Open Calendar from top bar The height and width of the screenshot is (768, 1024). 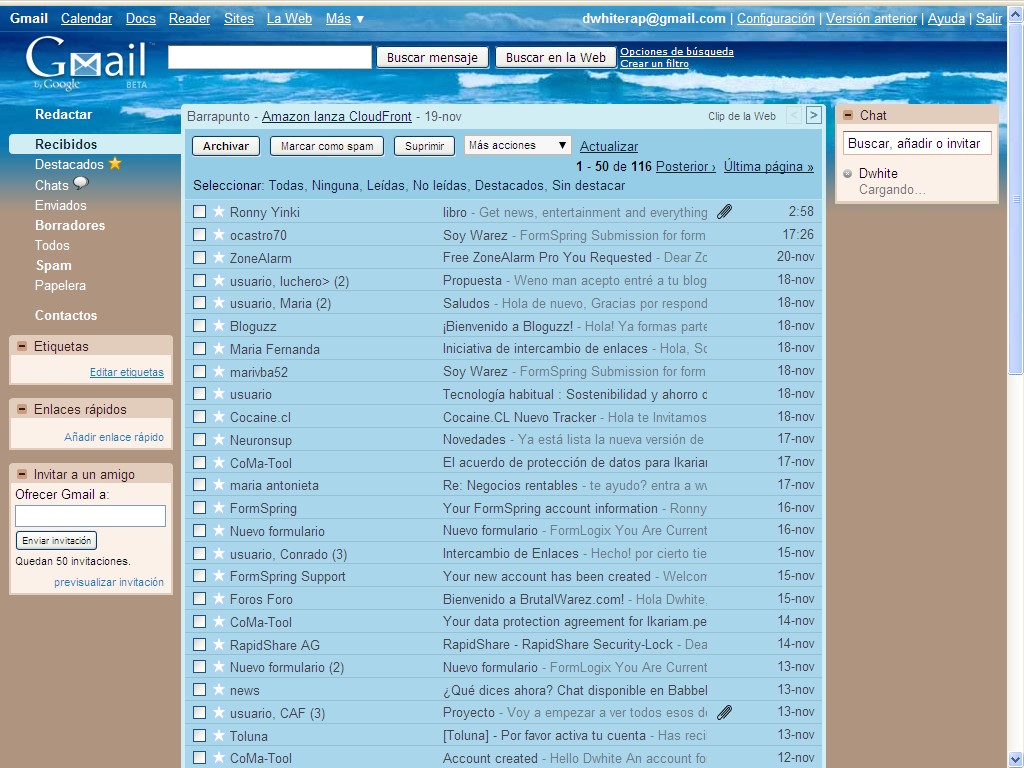[86, 19]
